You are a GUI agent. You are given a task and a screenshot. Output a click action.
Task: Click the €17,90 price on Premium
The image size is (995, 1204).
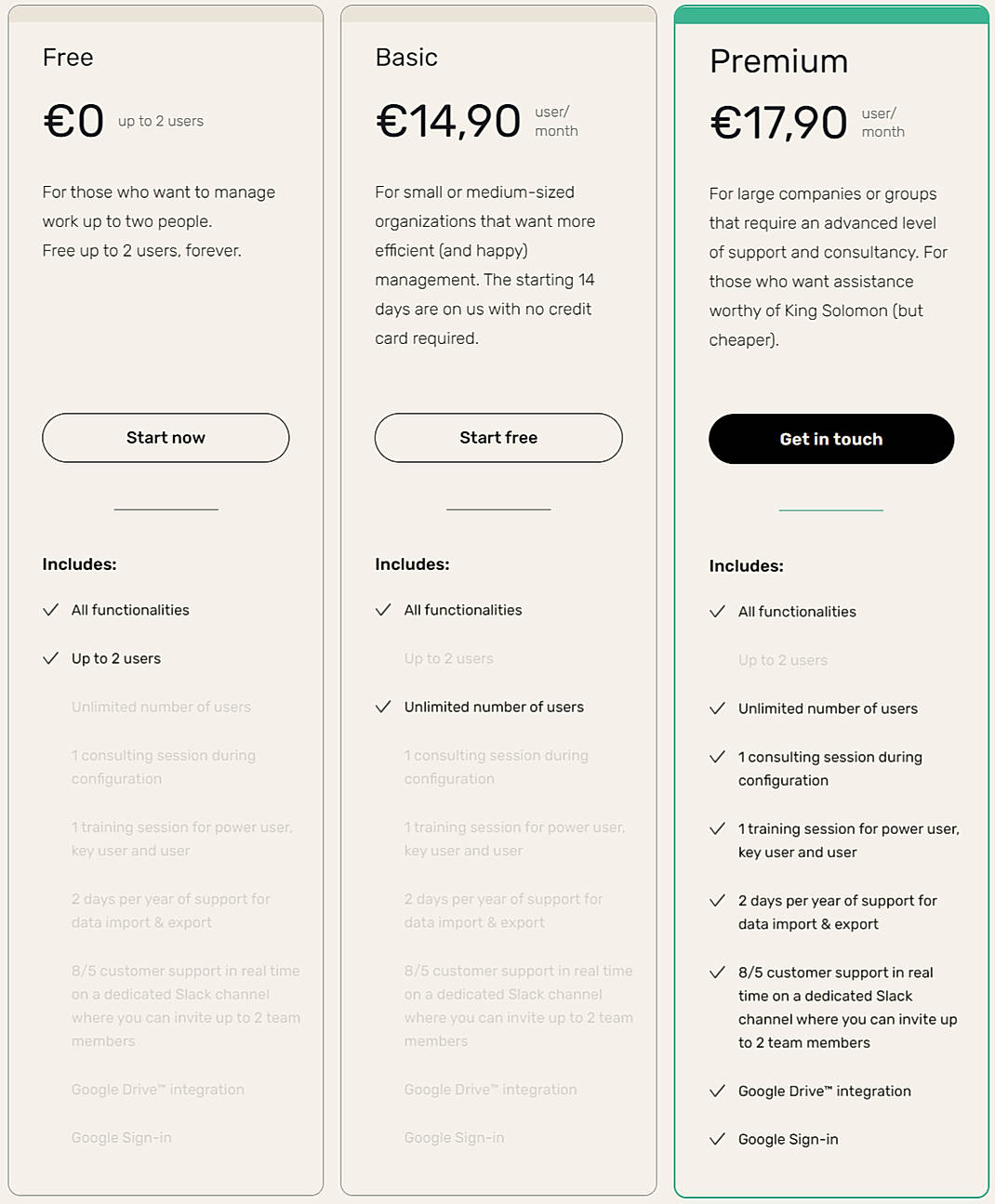click(778, 121)
